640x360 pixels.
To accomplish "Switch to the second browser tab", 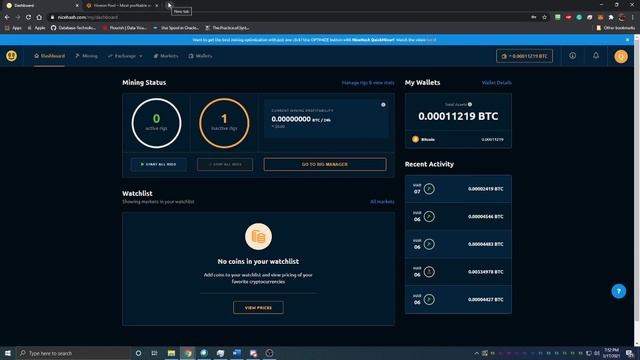I will (x=122, y=5).
